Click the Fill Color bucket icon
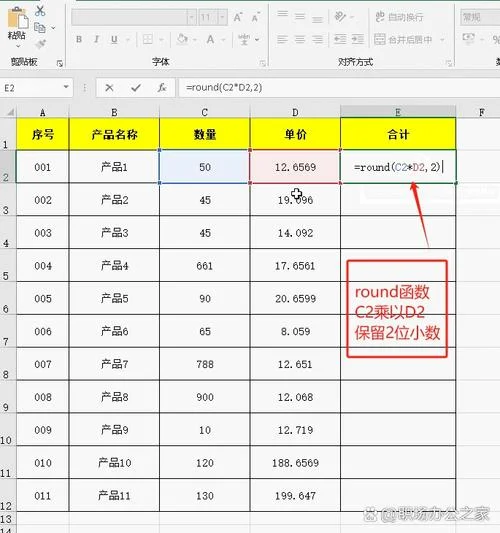 [182, 39]
